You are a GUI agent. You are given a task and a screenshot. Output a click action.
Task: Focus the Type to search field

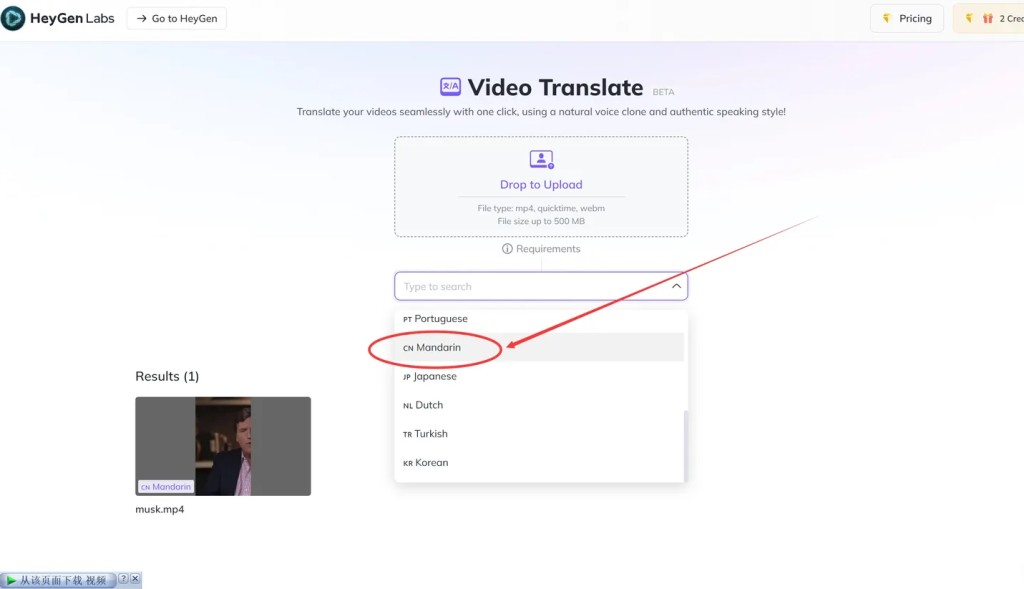[530, 287]
